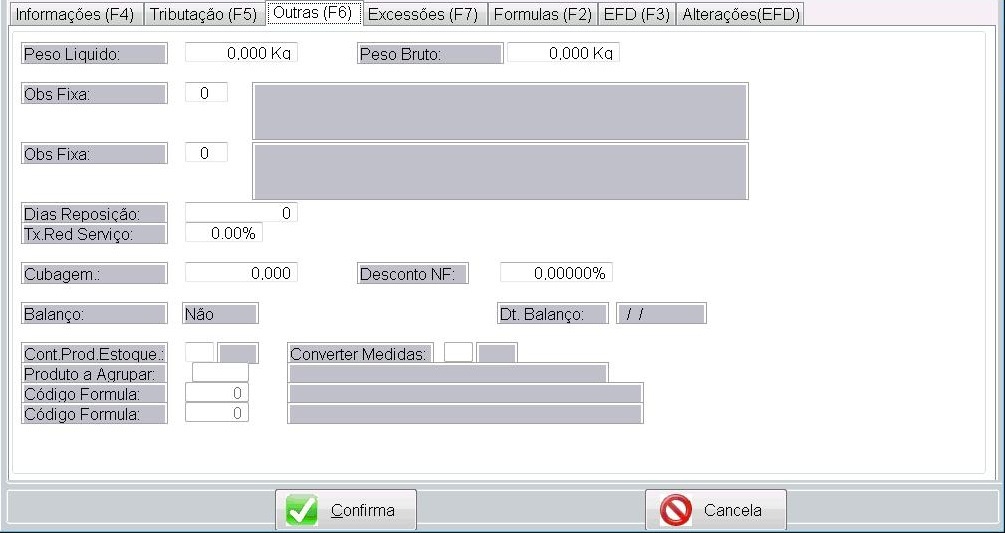Switch to the EFD (F3) tab
1005x533 pixels.
tap(636, 15)
